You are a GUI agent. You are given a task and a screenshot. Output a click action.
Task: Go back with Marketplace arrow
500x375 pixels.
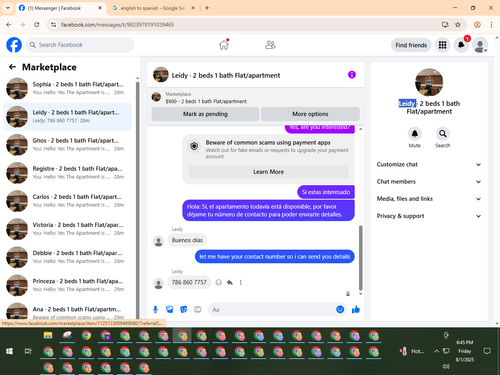pyautogui.click(x=12, y=67)
